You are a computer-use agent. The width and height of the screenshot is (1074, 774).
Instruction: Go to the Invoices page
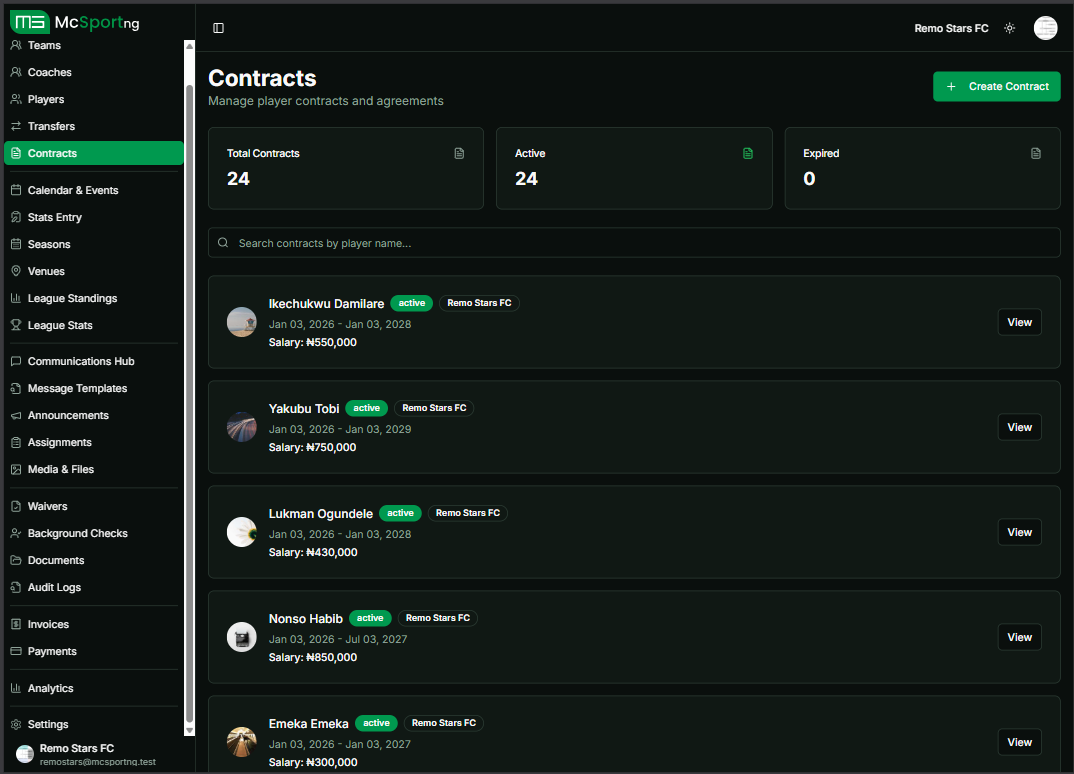click(48, 625)
